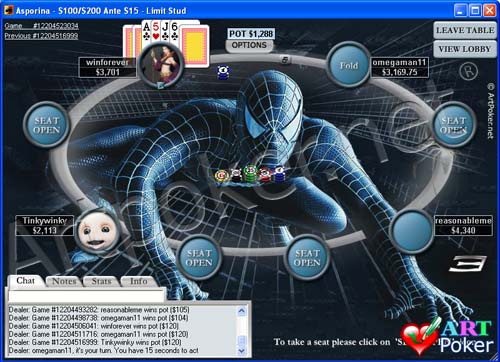Click chat line 'winforever wins pot ($120)'
Image resolution: width=500 pixels, height=362 pixels.
(94, 326)
